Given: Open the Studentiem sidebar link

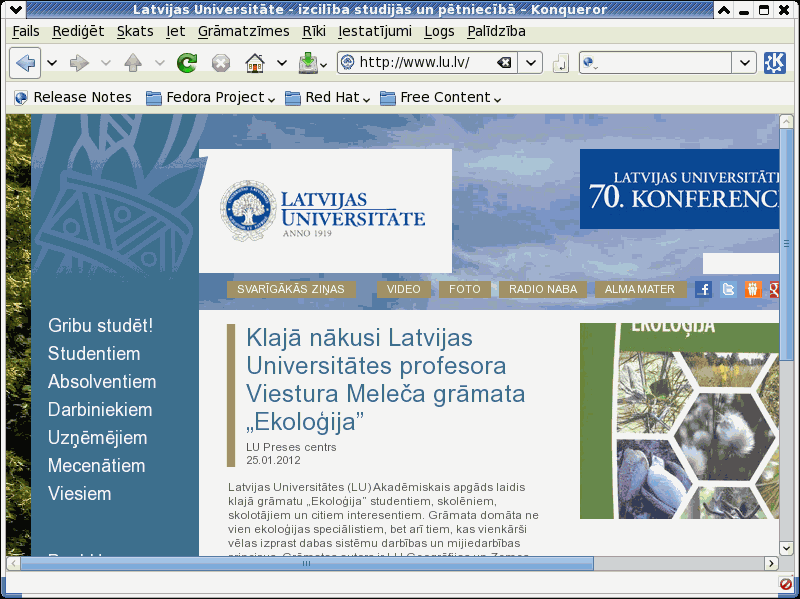Looking at the screenshot, I should pyautogui.click(x=94, y=354).
